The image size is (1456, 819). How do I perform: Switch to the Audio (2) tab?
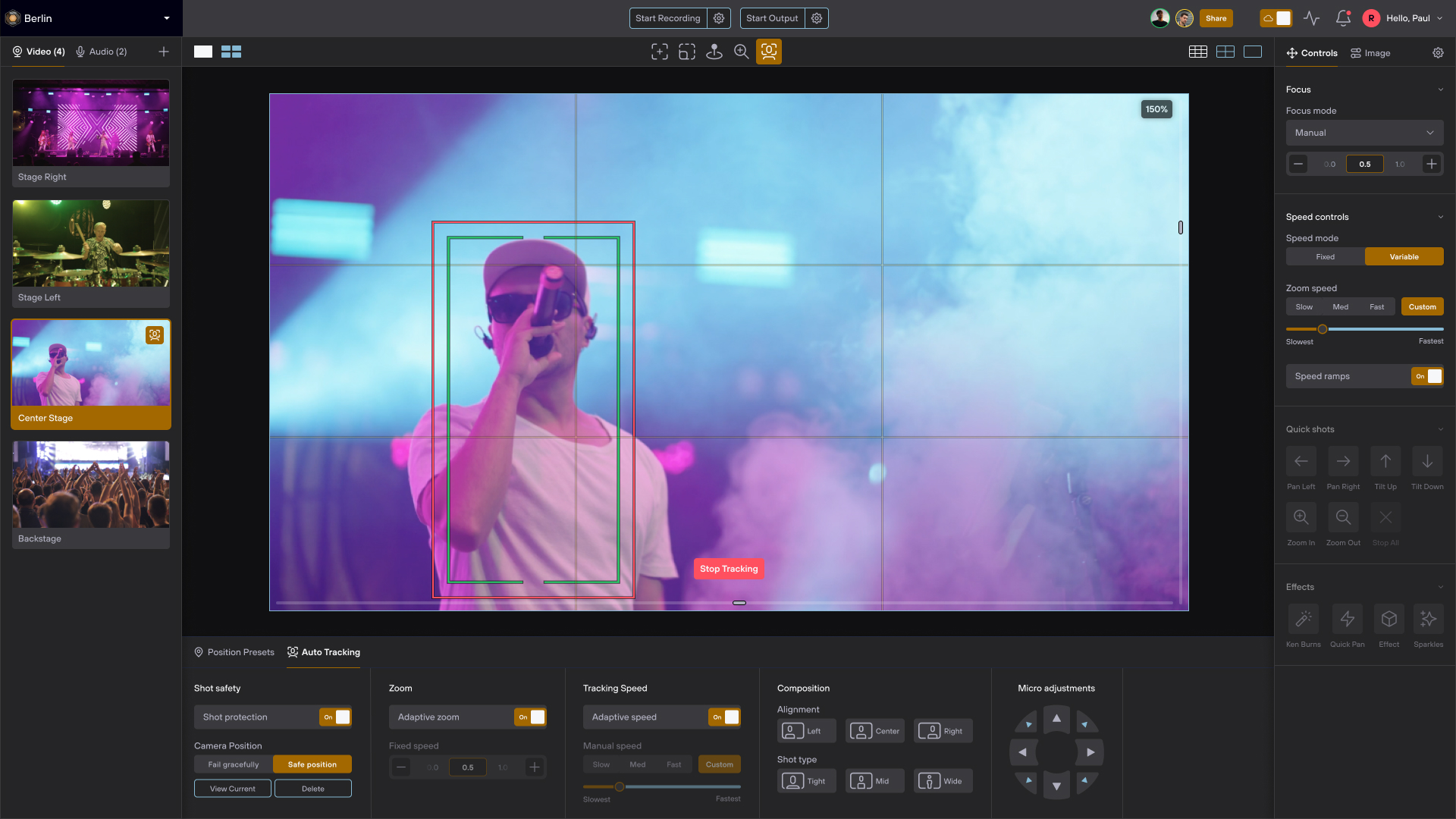point(101,52)
